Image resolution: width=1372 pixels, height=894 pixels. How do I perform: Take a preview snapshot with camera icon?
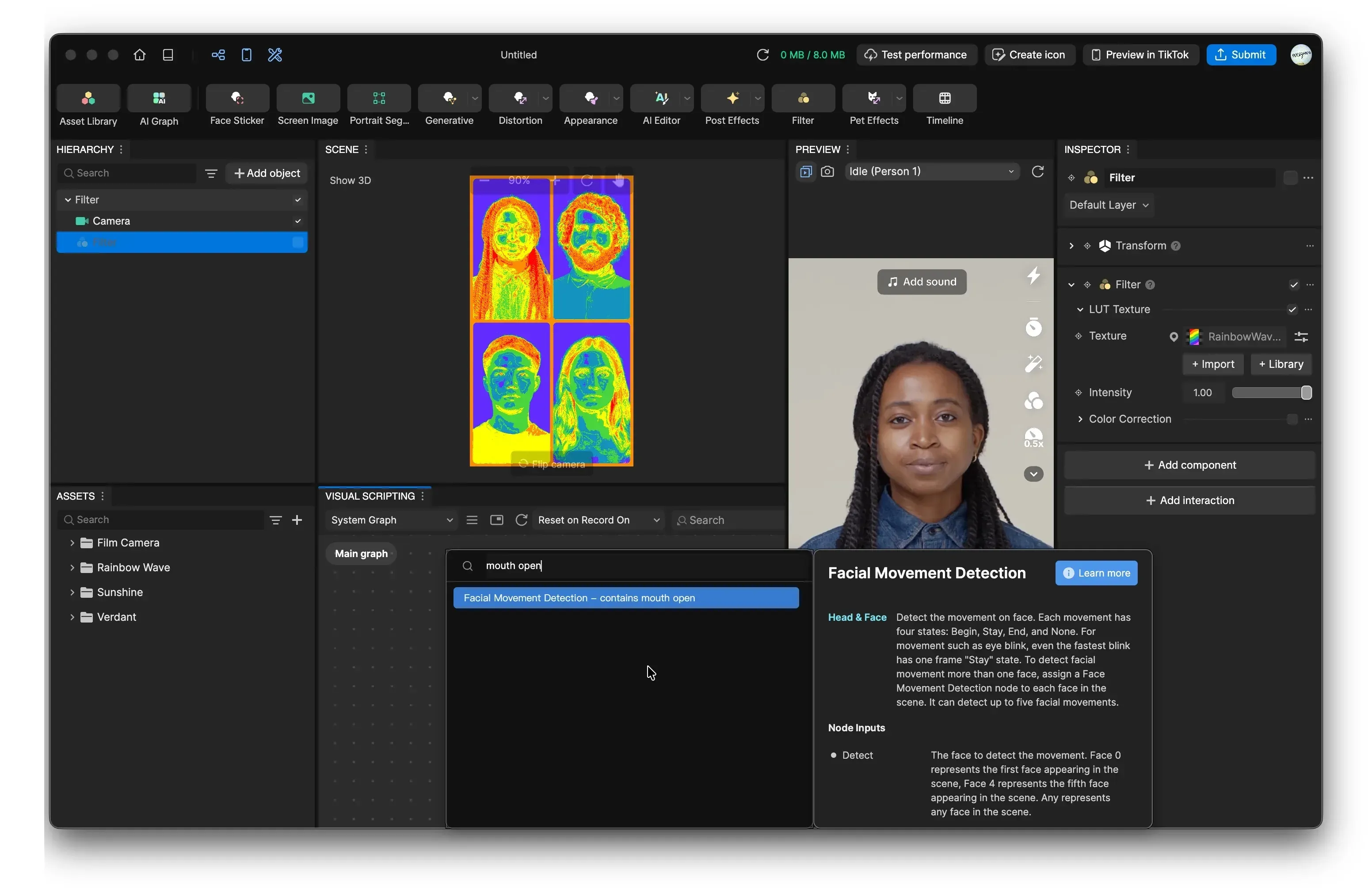tap(827, 172)
